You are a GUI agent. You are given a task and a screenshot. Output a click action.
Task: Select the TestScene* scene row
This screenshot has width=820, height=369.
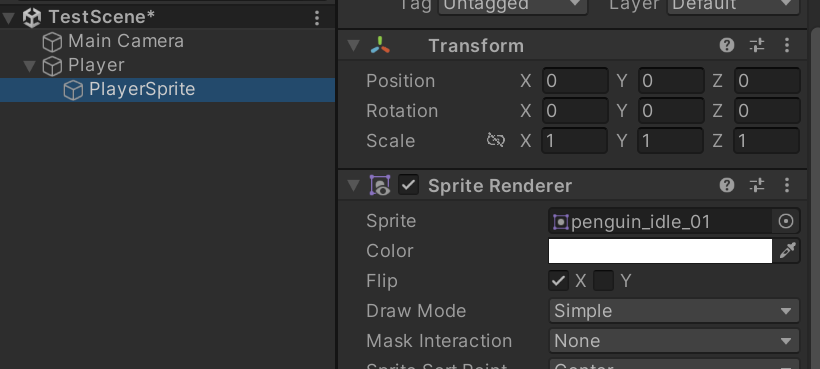(x=167, y=17)
